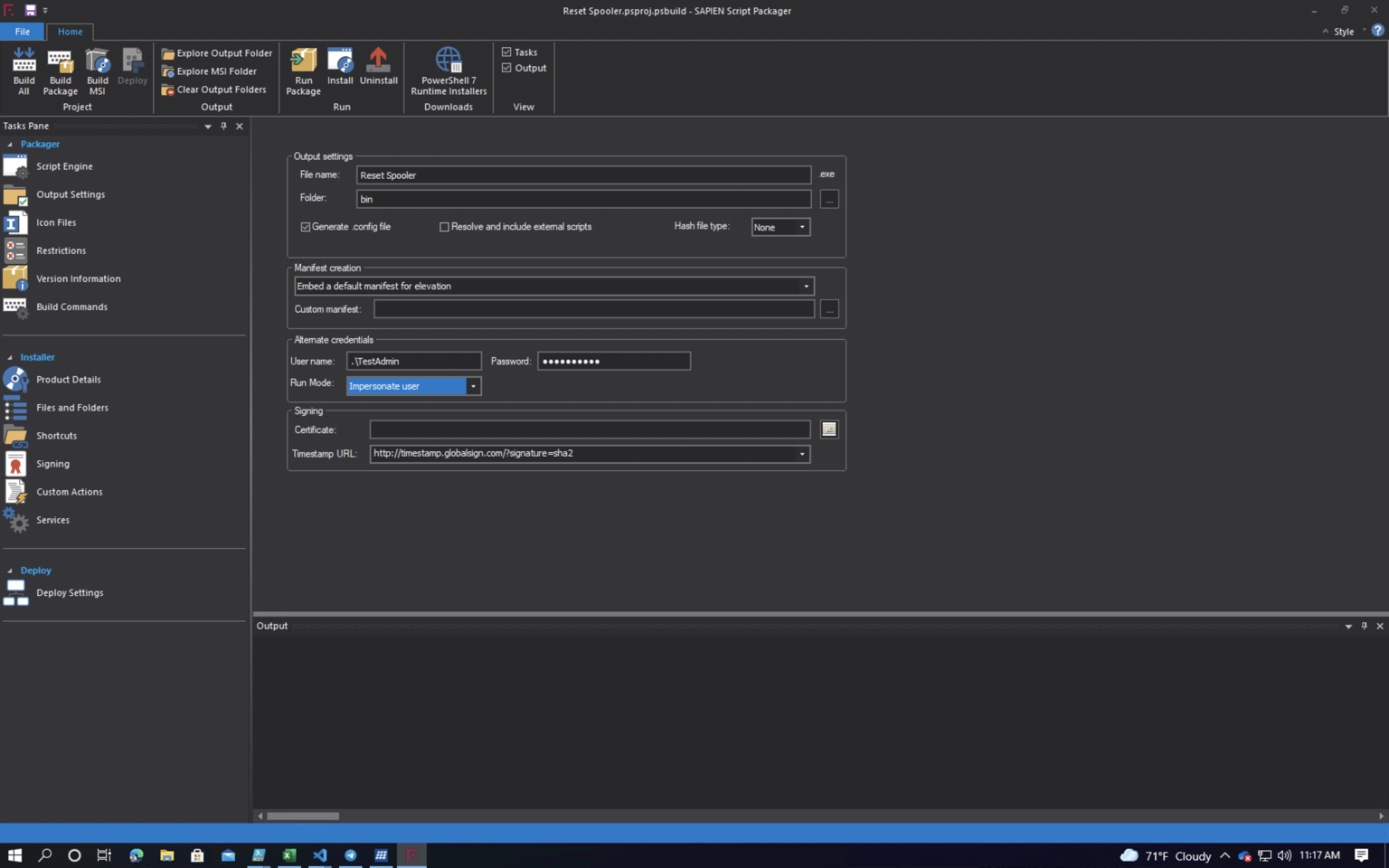
Task: Click Explore Output Folder
Action: point(217,53)
